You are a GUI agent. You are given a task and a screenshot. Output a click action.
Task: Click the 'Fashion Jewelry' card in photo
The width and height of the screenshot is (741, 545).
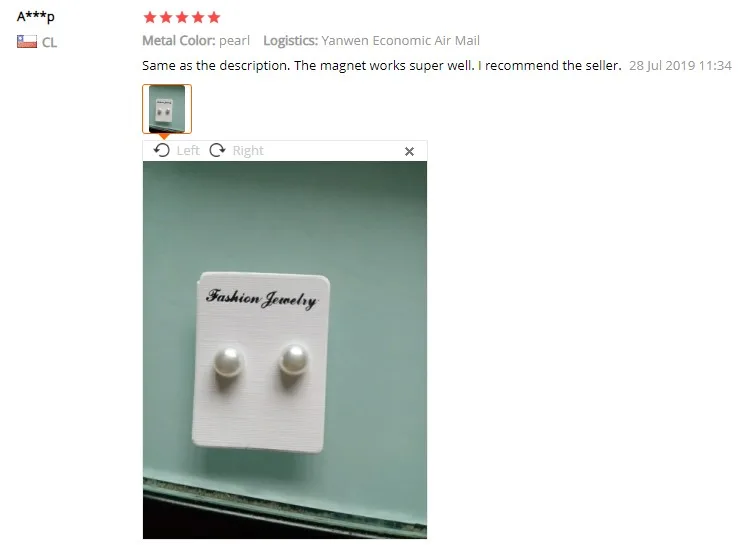point(261,362)
